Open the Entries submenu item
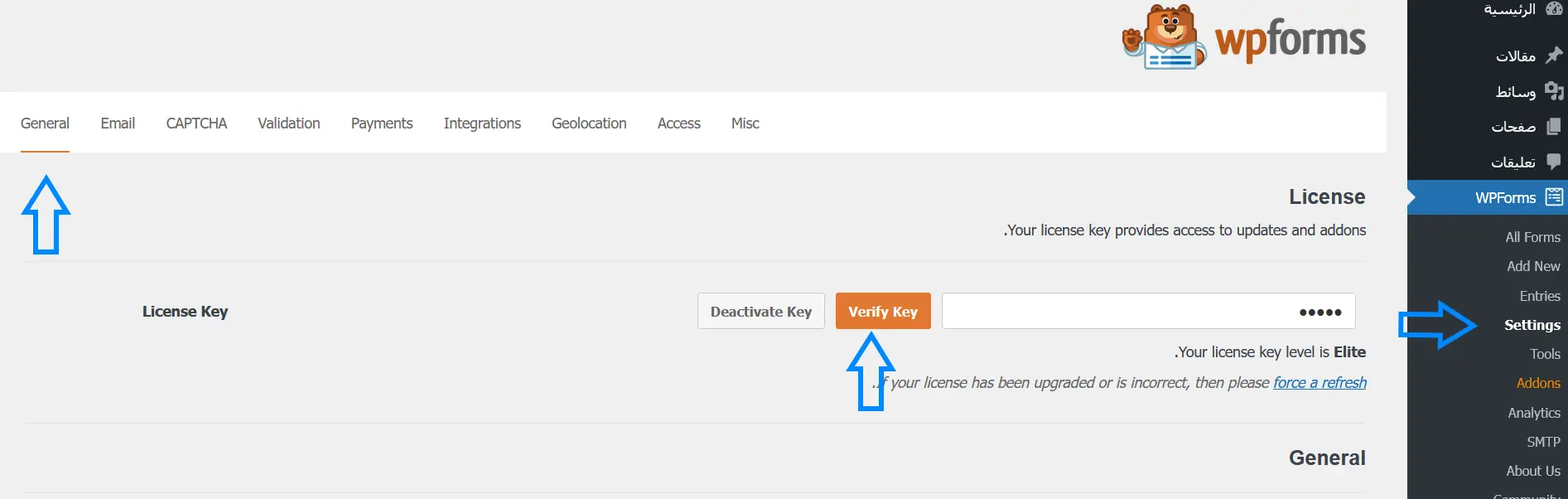Viewport: 1568px width, 499px height. click(1540, 296)
